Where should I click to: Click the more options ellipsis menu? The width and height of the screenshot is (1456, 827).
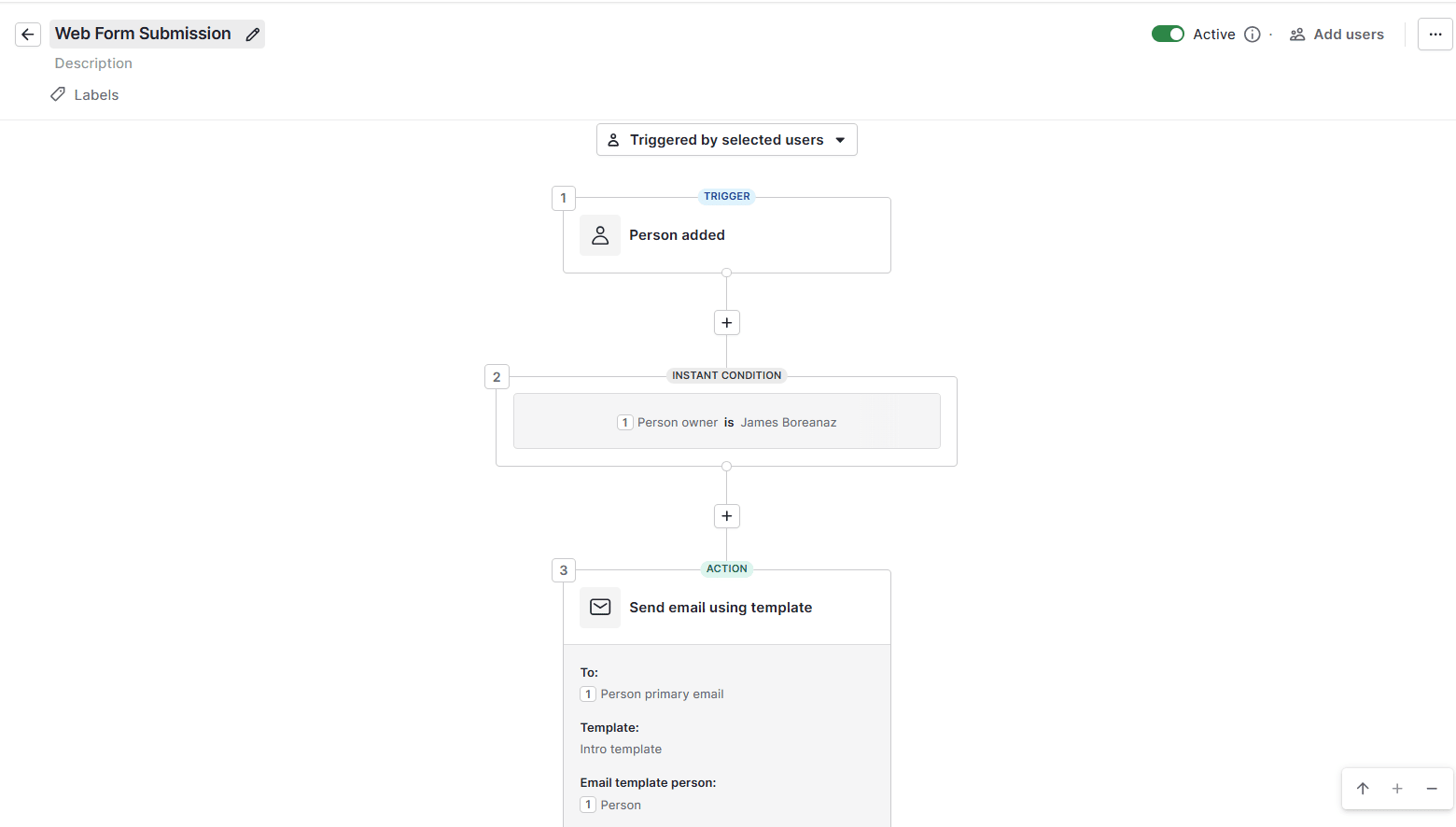[1435, 34]
